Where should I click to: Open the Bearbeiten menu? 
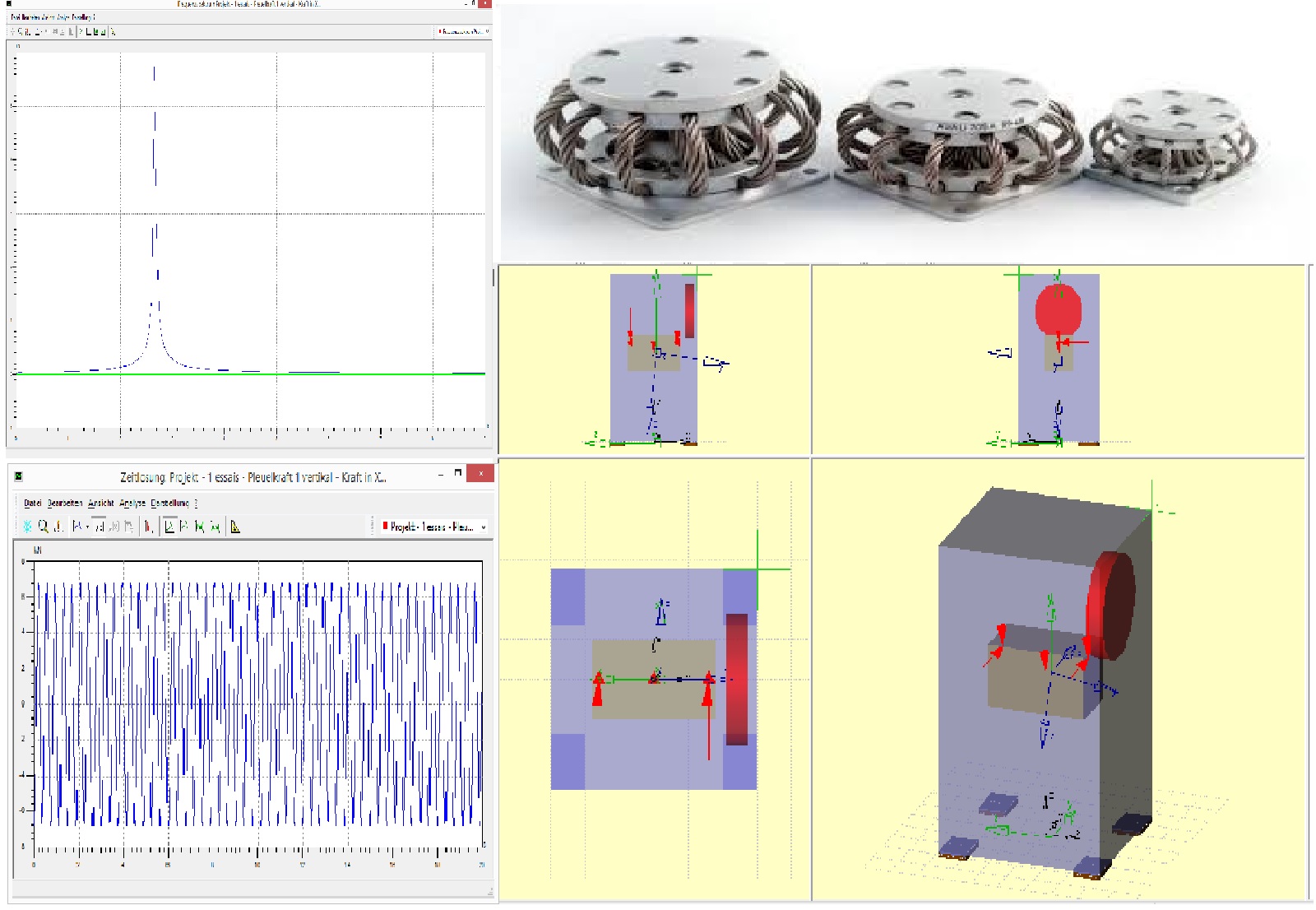point(64,503)
